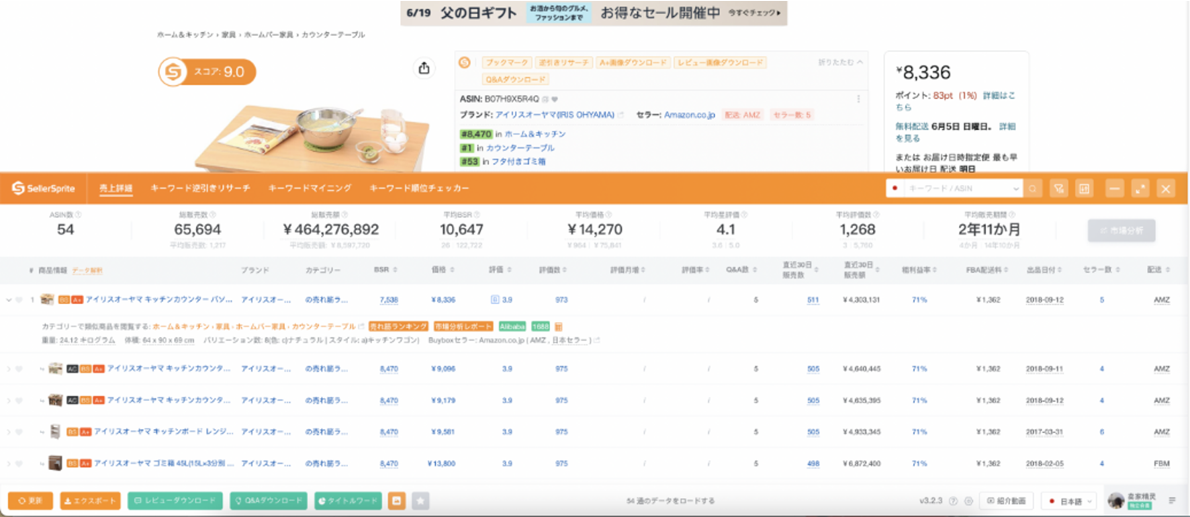Click the share icon above product image
Viewport: 1190px width, 517px height.
pyautogui.click(x=424, y=68)
